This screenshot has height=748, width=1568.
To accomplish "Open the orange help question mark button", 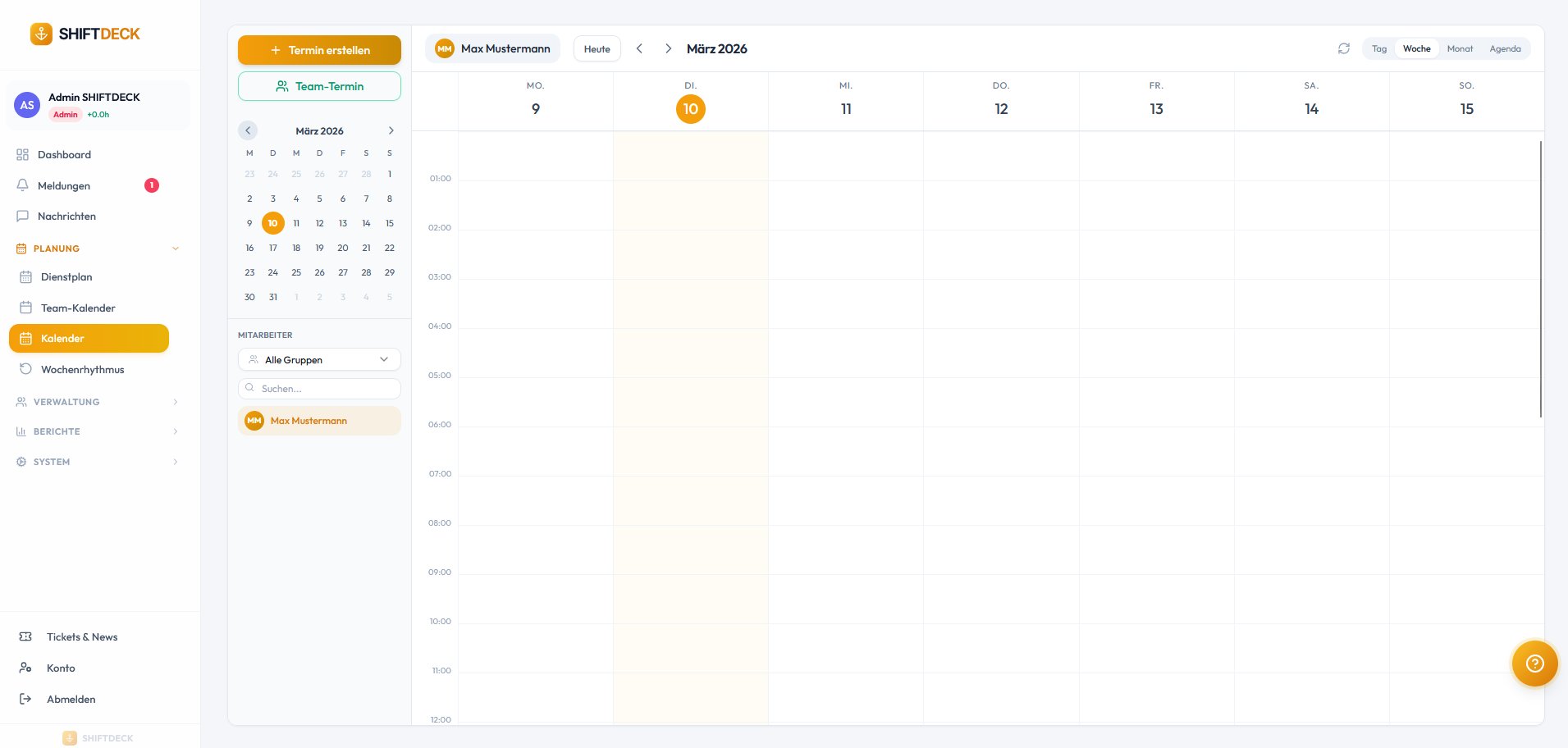I will (x=1534, y=663).
